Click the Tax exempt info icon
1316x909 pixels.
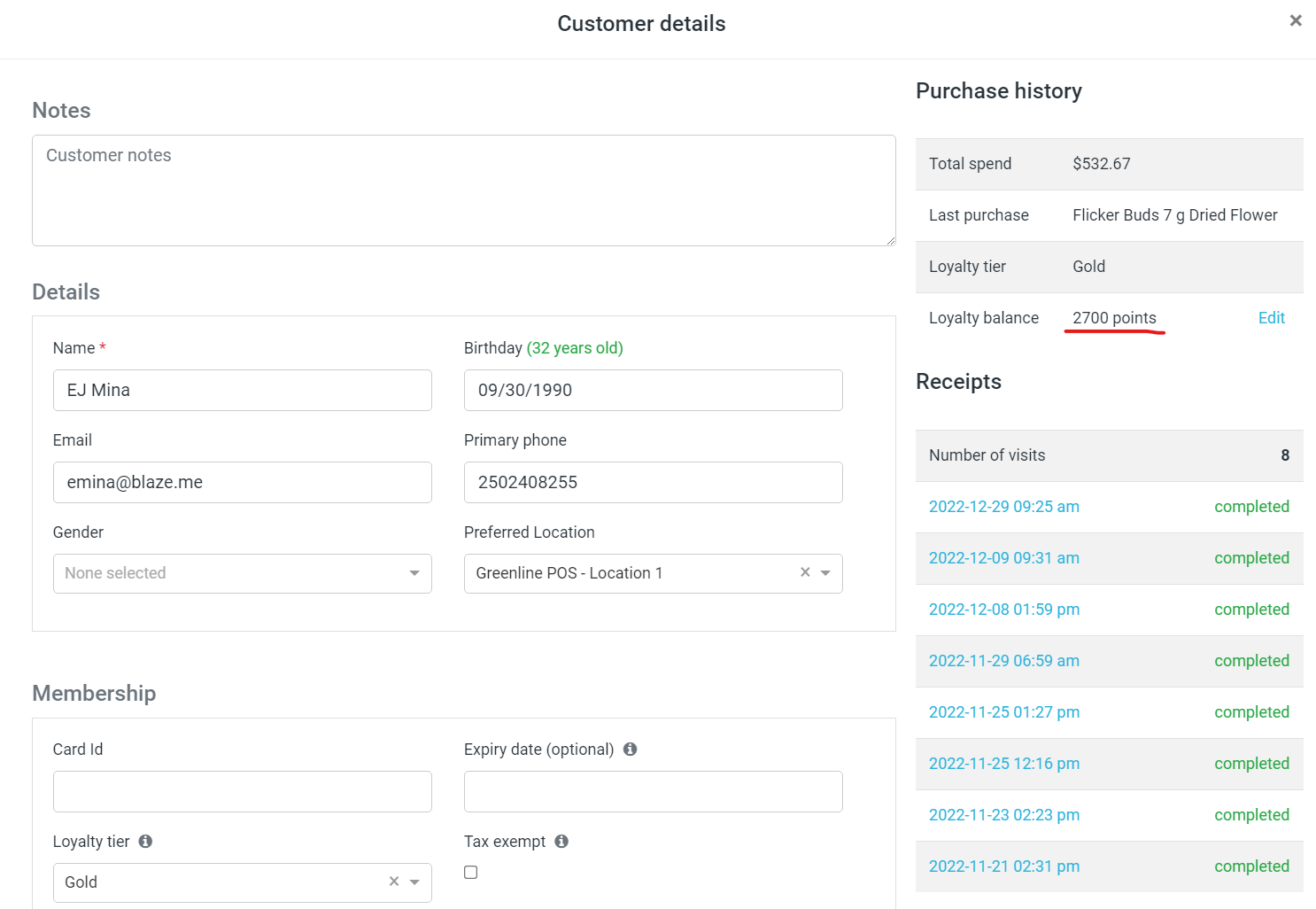[x=561, y=842]
